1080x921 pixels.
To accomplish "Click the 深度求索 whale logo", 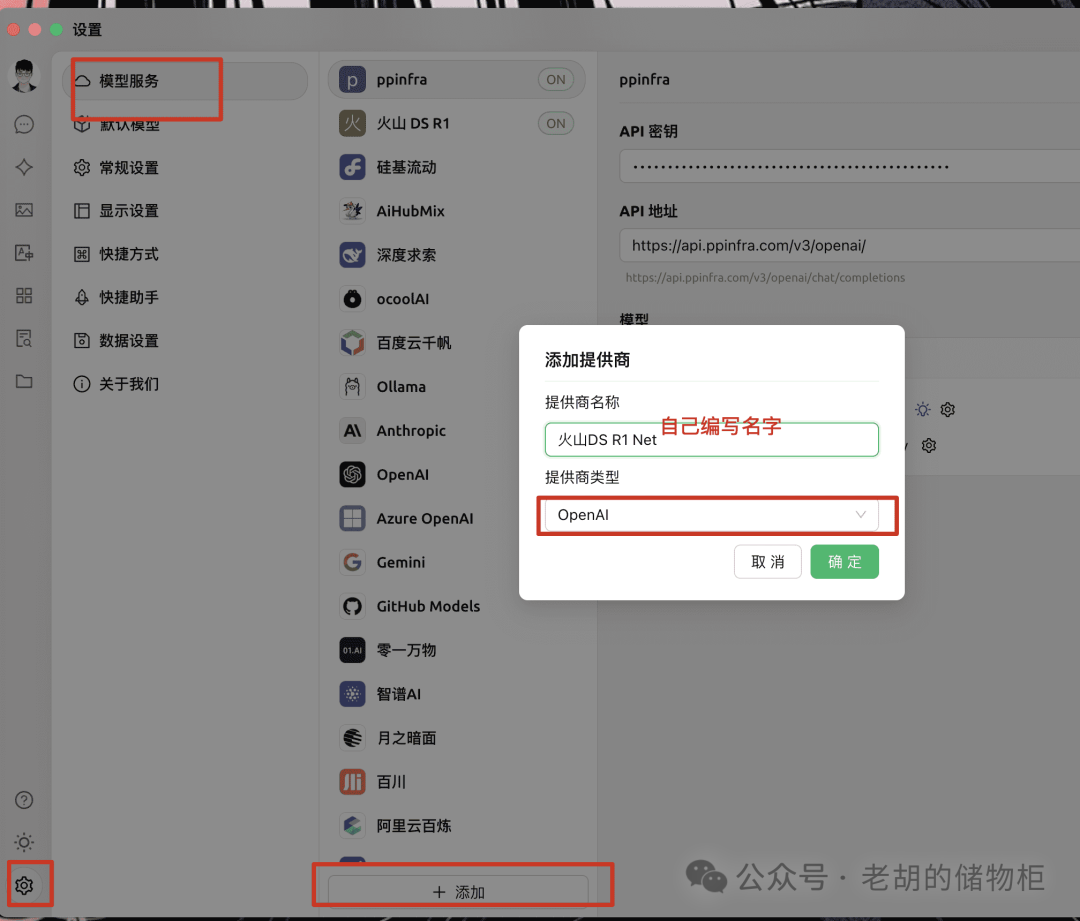I will coord(352,255).
